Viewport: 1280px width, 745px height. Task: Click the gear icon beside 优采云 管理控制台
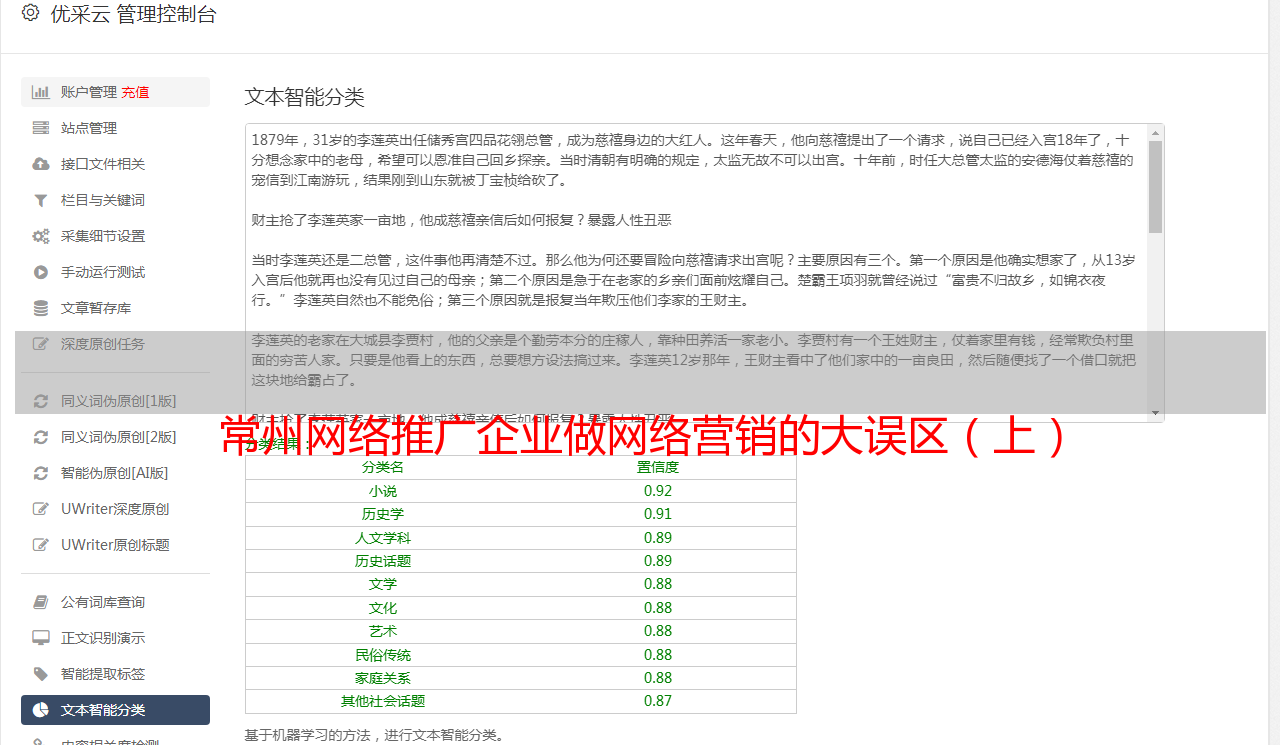click(x=30, y=14)
